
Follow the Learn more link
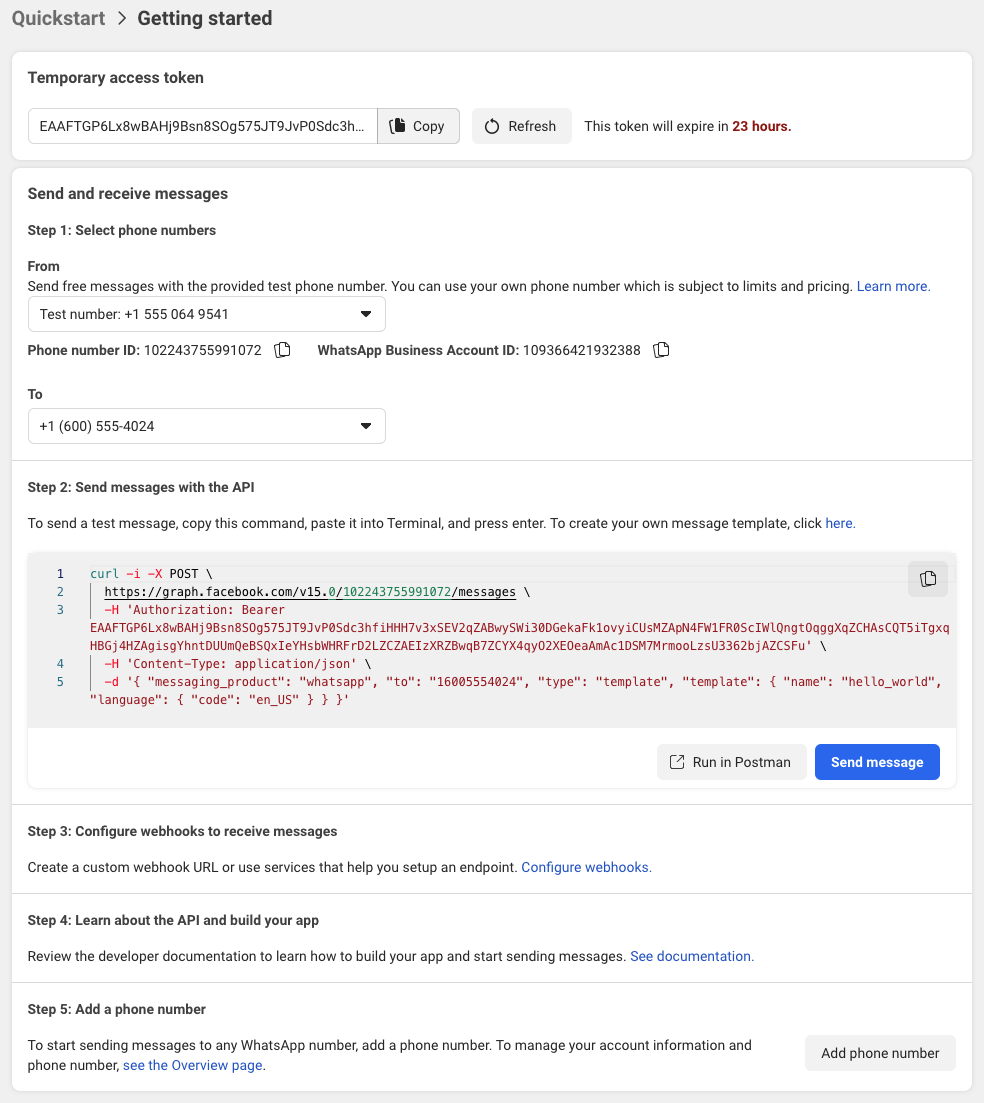[893, 286]
